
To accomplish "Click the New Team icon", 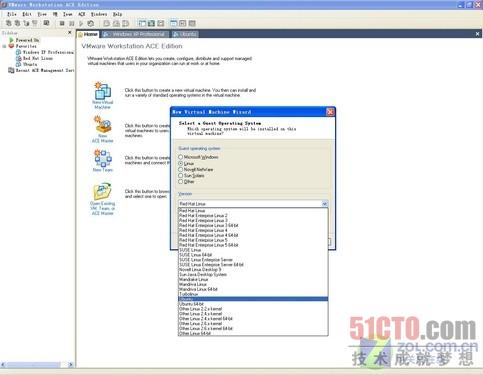I will pyautogui.click(x=103, y=158).
